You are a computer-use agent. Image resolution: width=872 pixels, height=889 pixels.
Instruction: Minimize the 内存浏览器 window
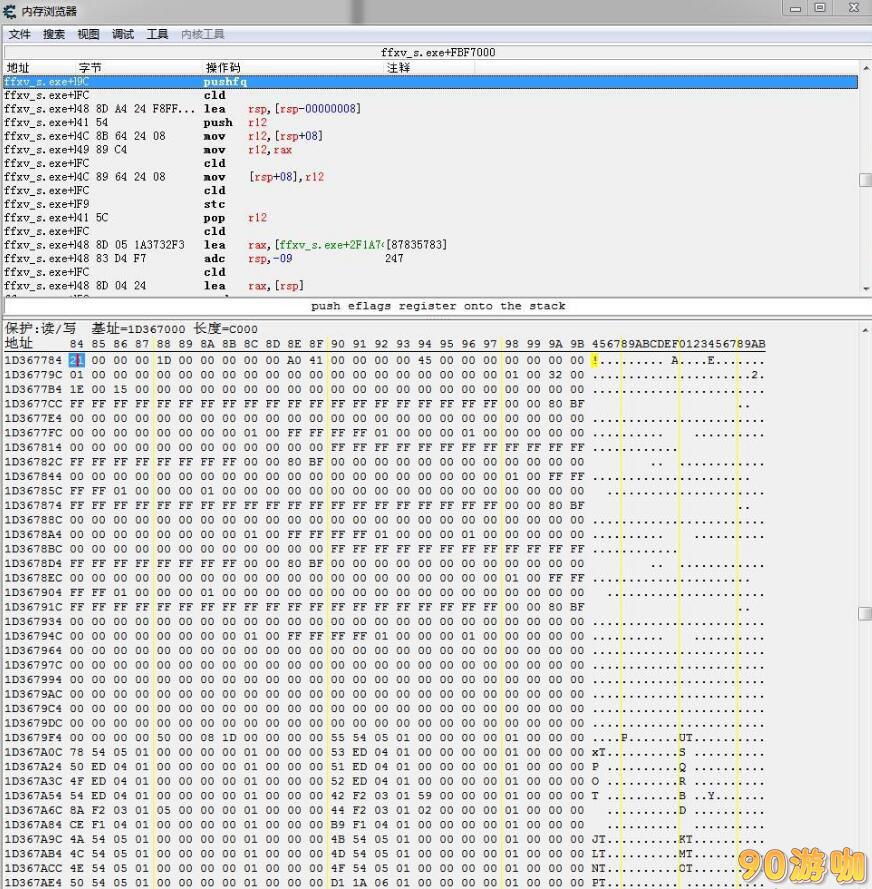796,8
